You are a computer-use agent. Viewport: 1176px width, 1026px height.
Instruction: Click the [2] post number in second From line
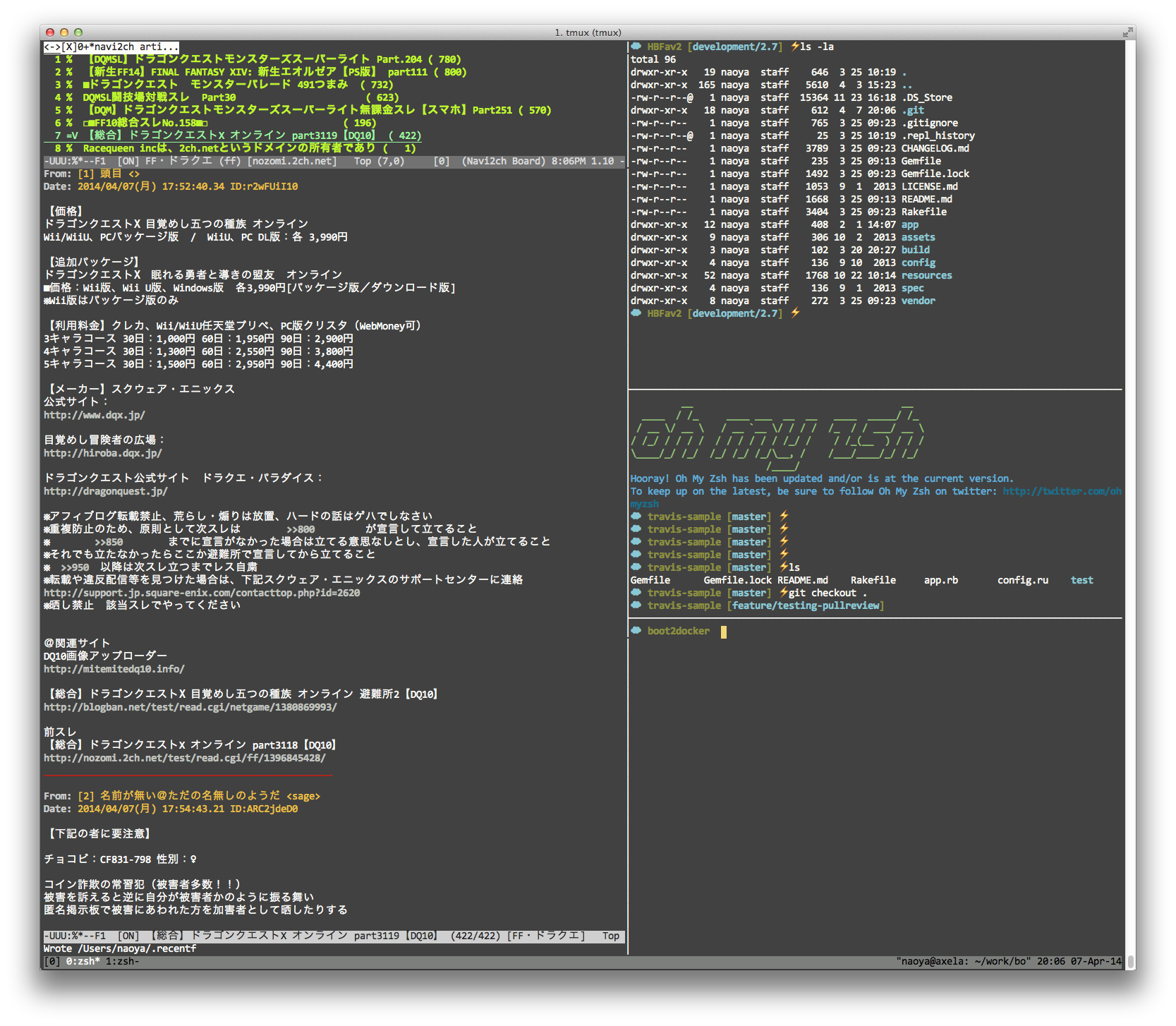coord(86,796)
